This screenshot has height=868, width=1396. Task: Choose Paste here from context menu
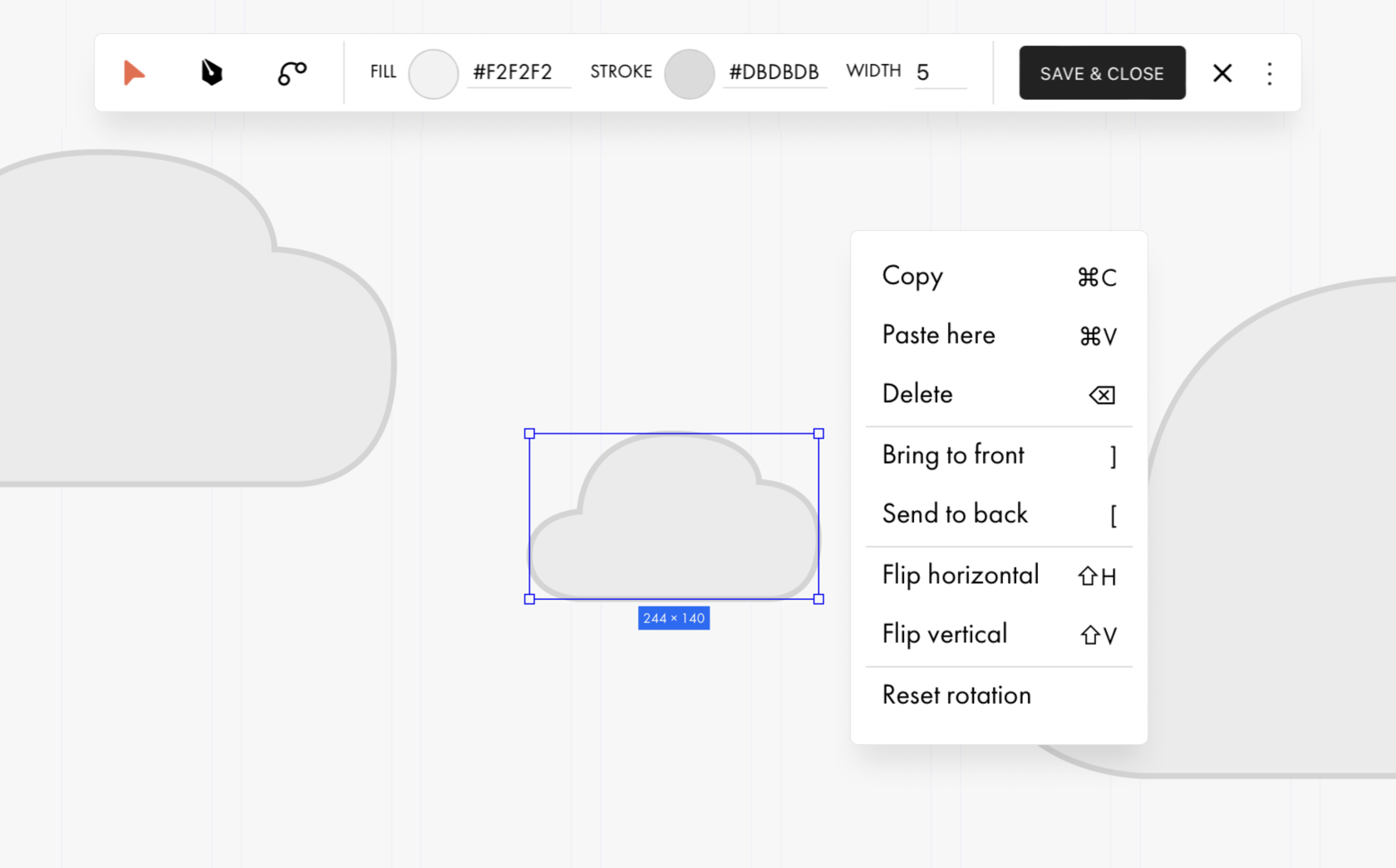(999, 335)
